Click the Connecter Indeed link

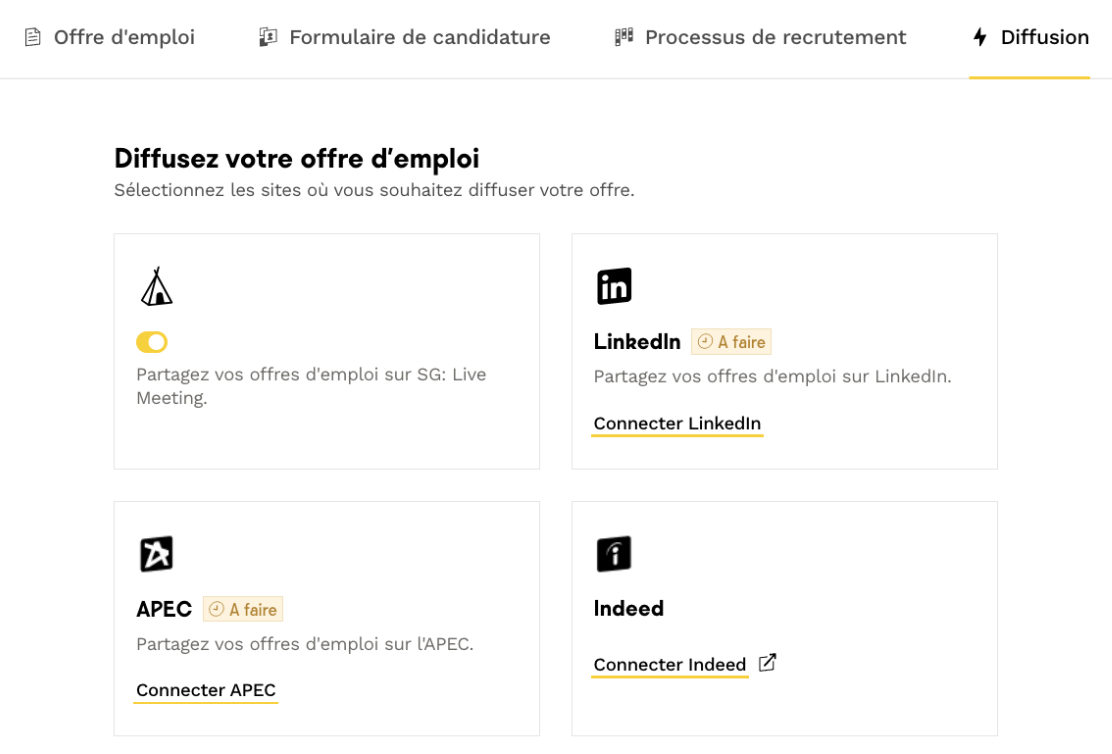tap(669, 665)
